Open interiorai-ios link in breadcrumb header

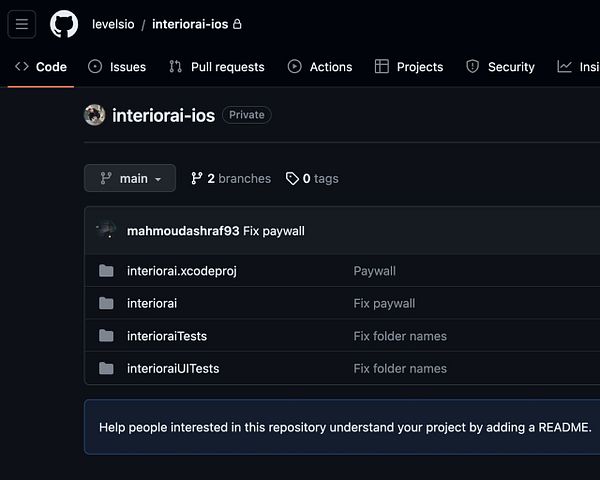tap(190, 24)
